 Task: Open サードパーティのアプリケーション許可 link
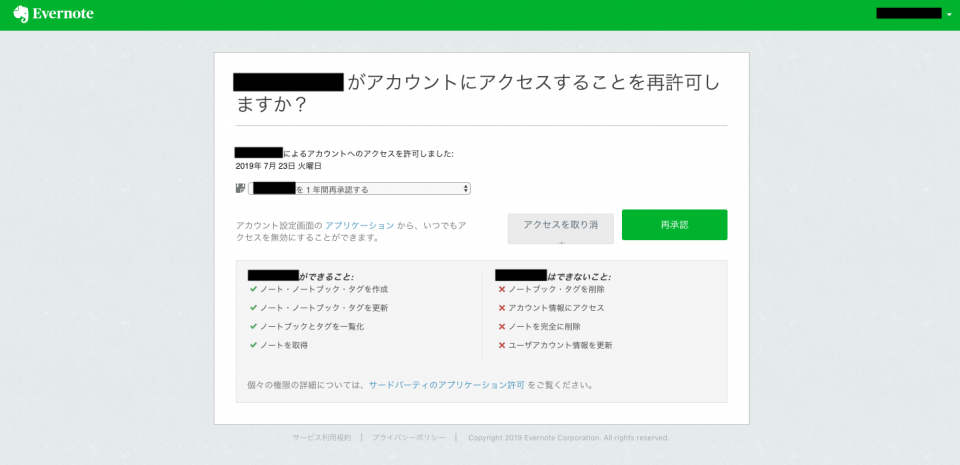click(446, 385)
